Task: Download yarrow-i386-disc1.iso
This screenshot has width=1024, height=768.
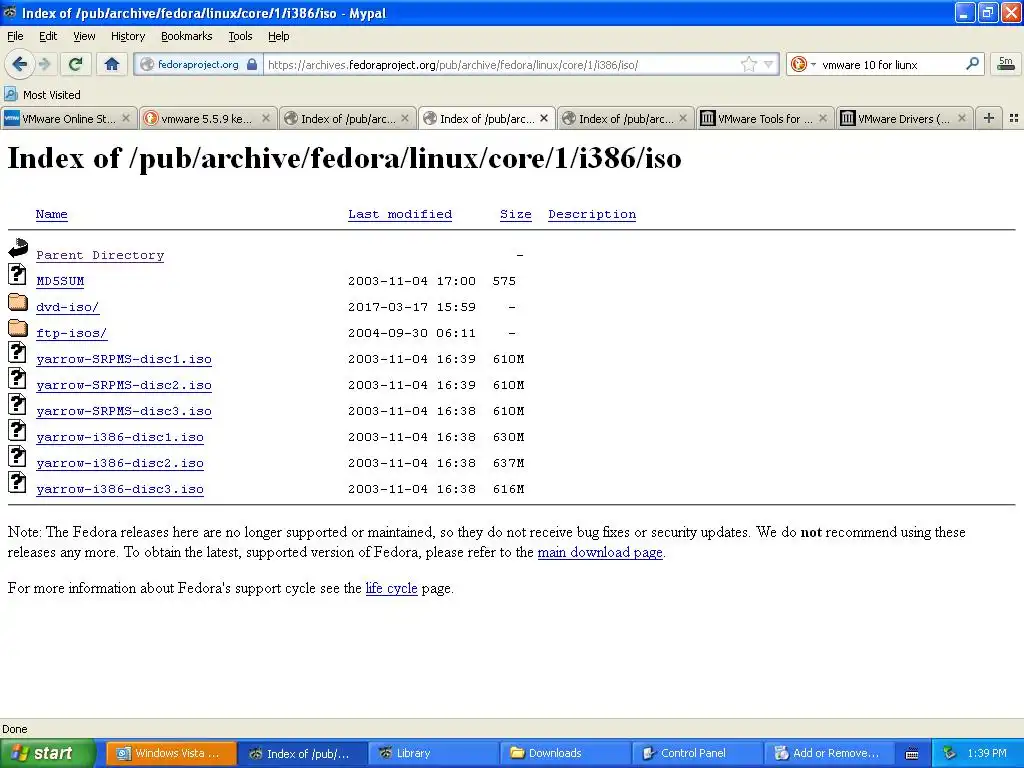Action: coord(120,438)
